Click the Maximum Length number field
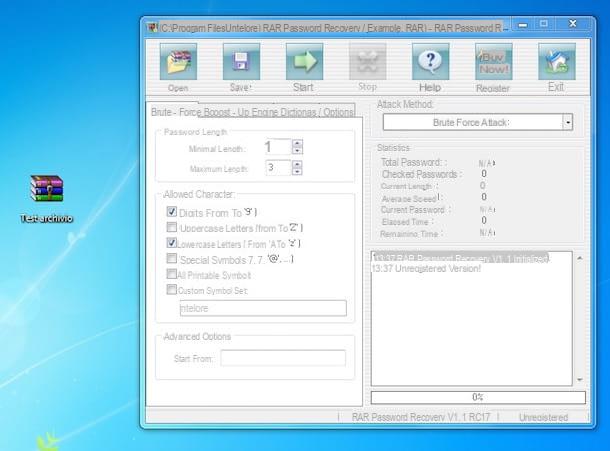Viewport: 610px width, 451px height. (278, 168)
